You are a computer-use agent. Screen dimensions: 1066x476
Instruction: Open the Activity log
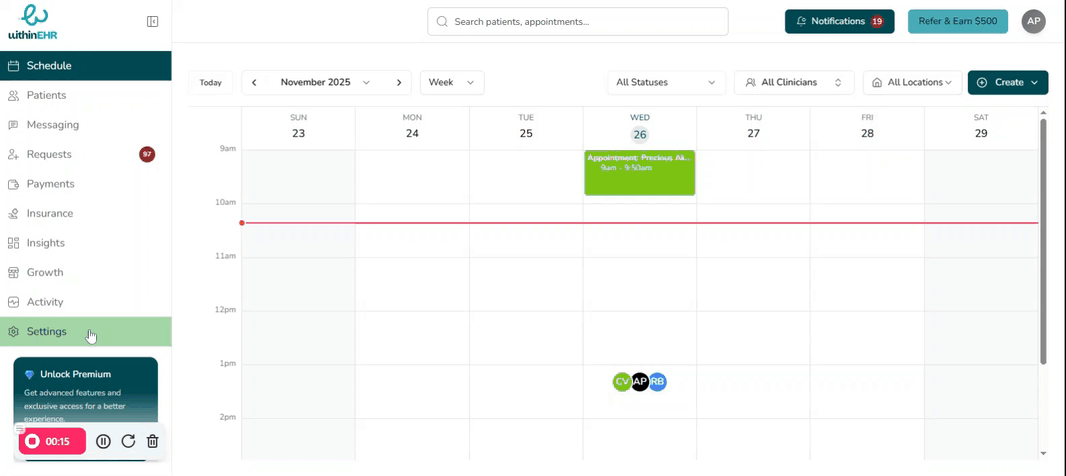click(86, 302)
